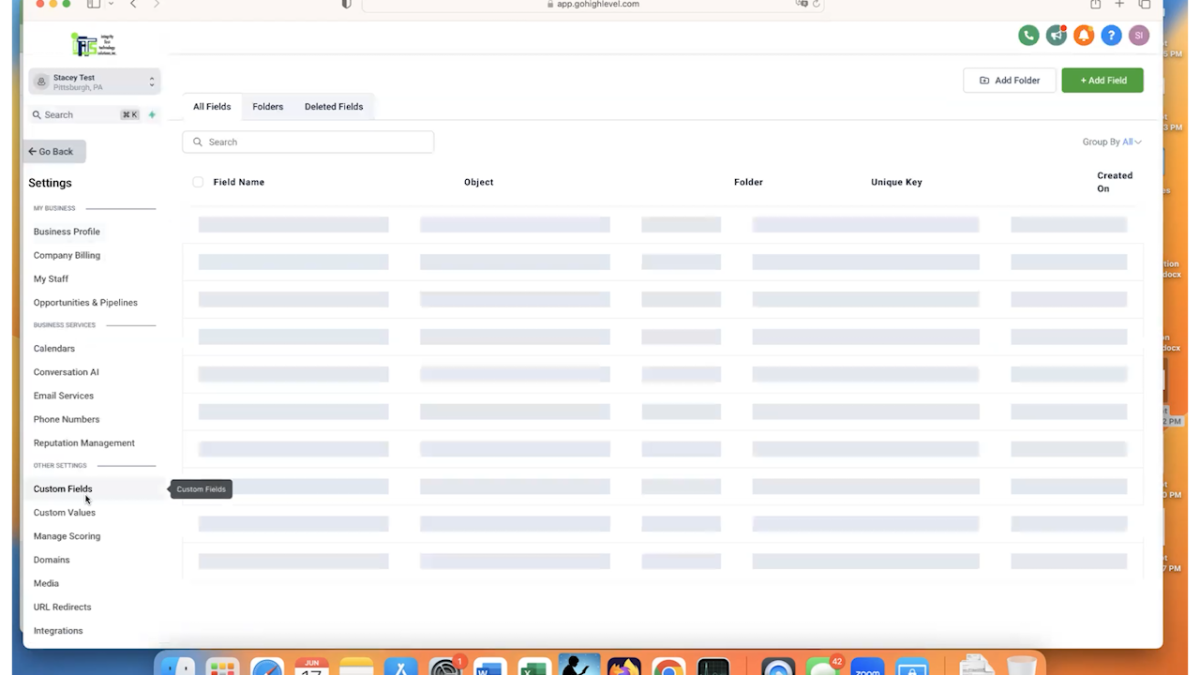Open Custom Values in the sidebar
Image resolution: width=1200 pixels, height=675 pixels.
pyautogui.click(x=64, y=512)
